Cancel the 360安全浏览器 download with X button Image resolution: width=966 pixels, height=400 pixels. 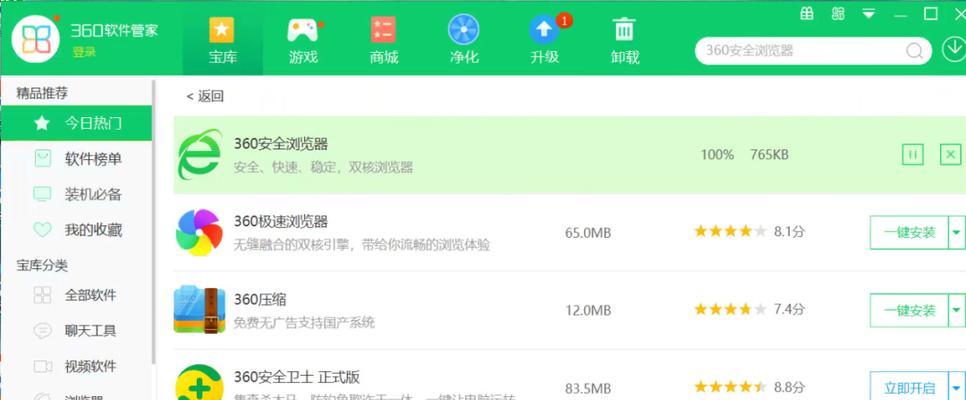coord(951,154)
